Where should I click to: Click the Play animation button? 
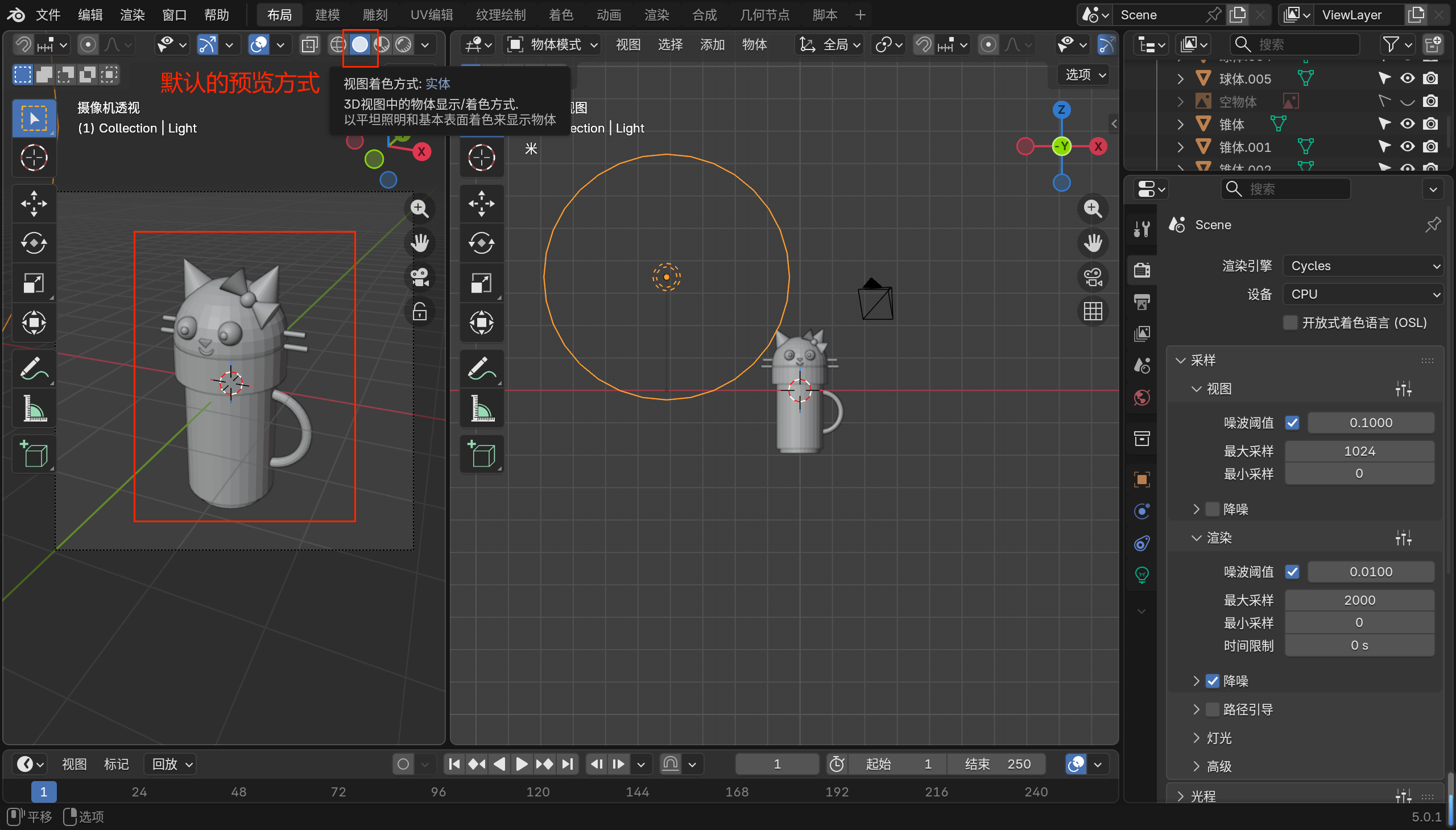point(521,764)
